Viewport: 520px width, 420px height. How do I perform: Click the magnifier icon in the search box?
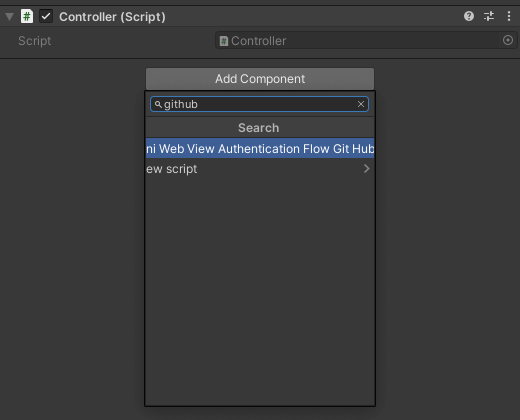coord(158,105)
